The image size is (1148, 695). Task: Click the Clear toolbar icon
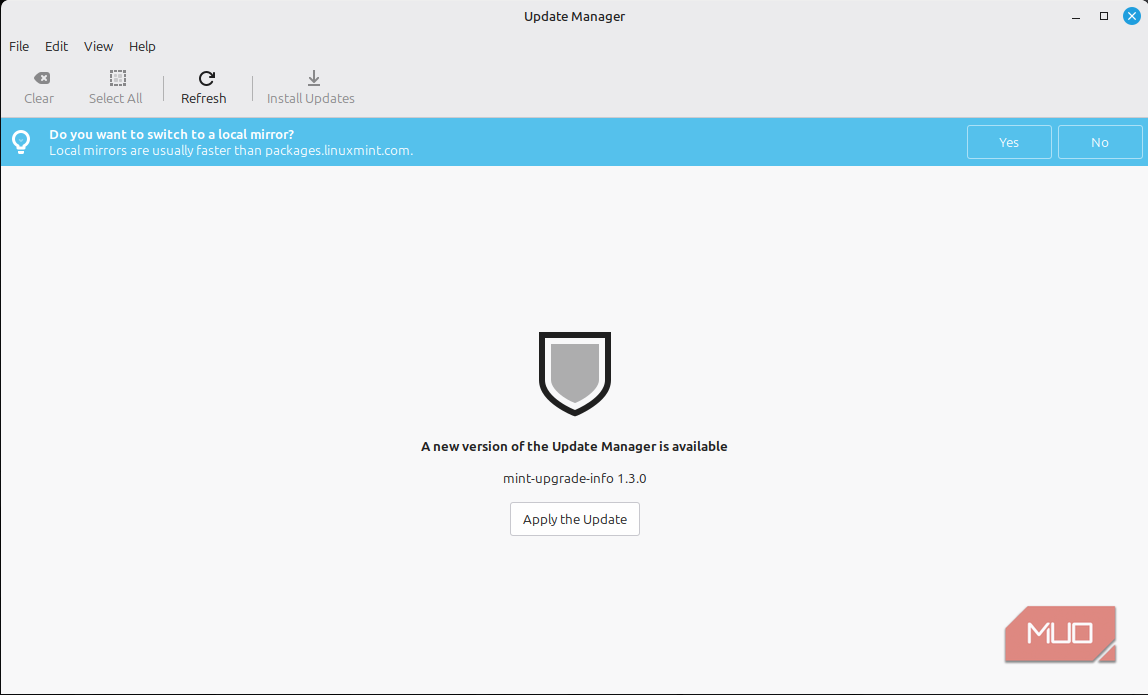click(x=42, y=78)
